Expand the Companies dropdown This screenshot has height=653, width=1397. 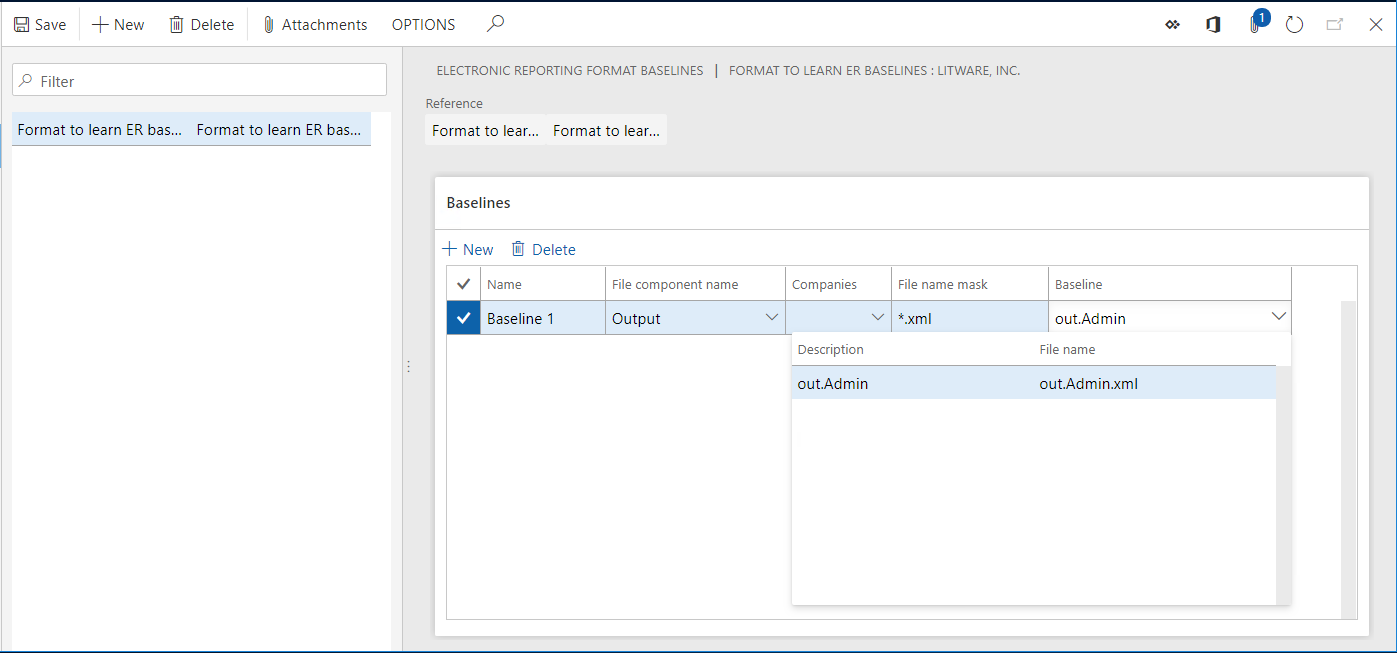pyautogui.click(x=878, y=316)
